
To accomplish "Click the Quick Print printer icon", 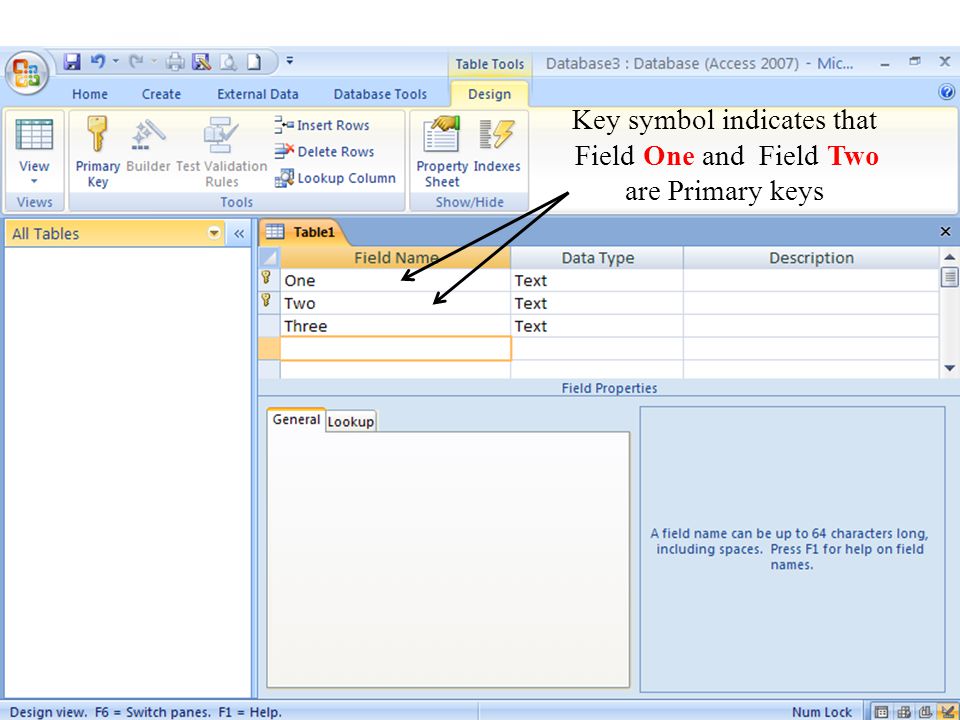I will pyautogui.click(x=176, y=62).
